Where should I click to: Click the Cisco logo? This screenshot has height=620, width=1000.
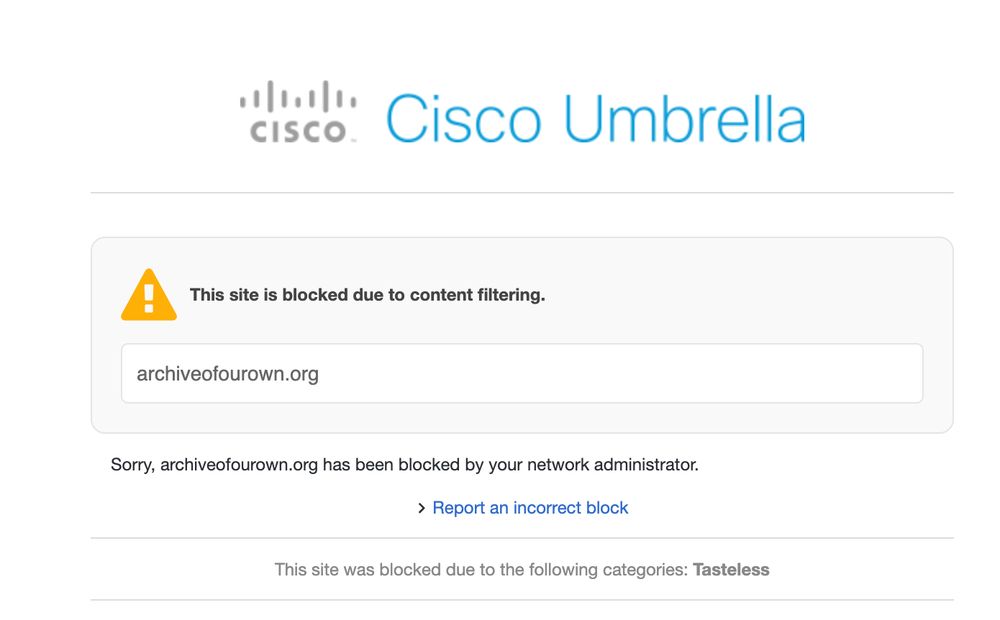pyautogui.click(x=297, y=110)
